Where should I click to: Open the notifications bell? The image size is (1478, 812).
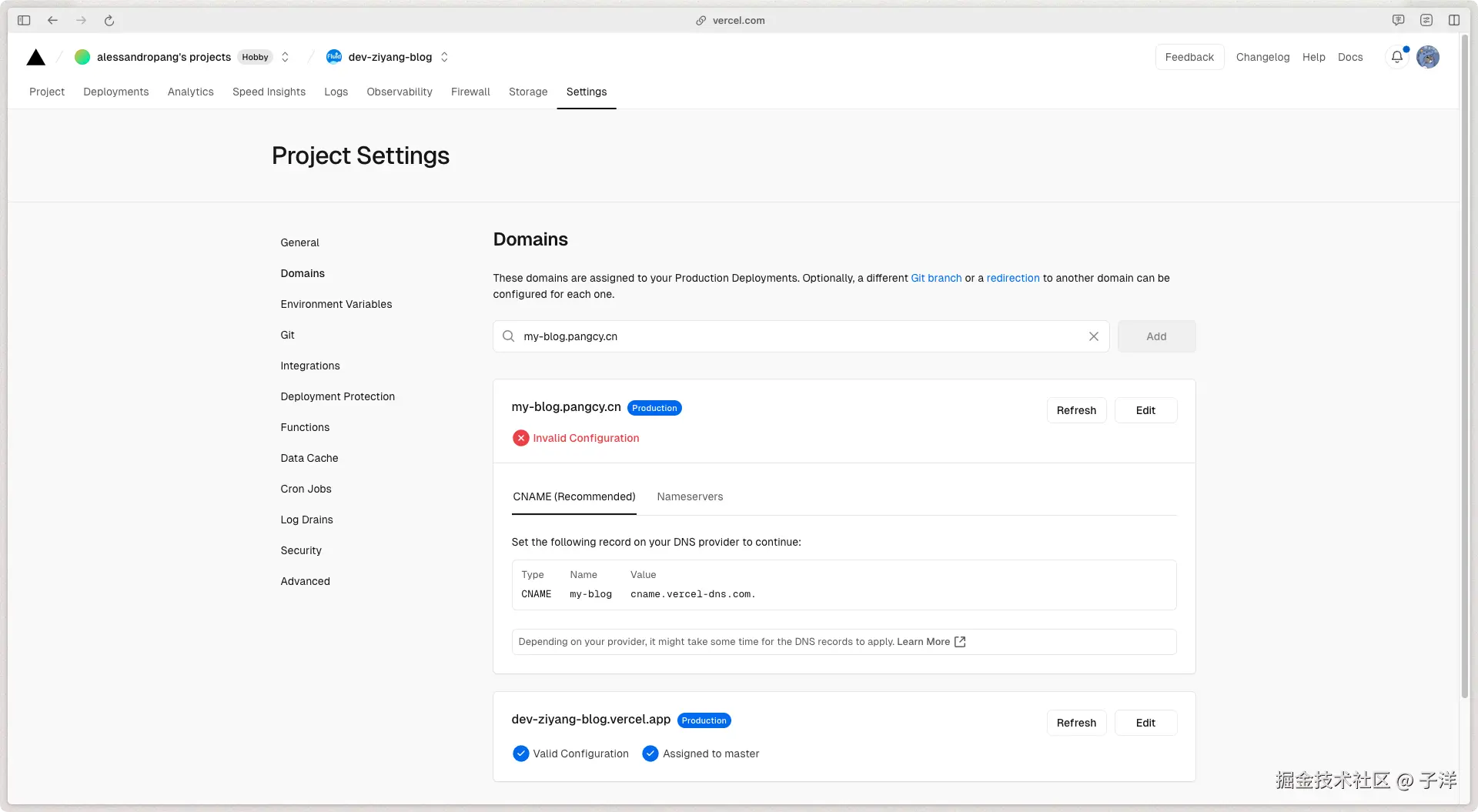(1396, 57)
